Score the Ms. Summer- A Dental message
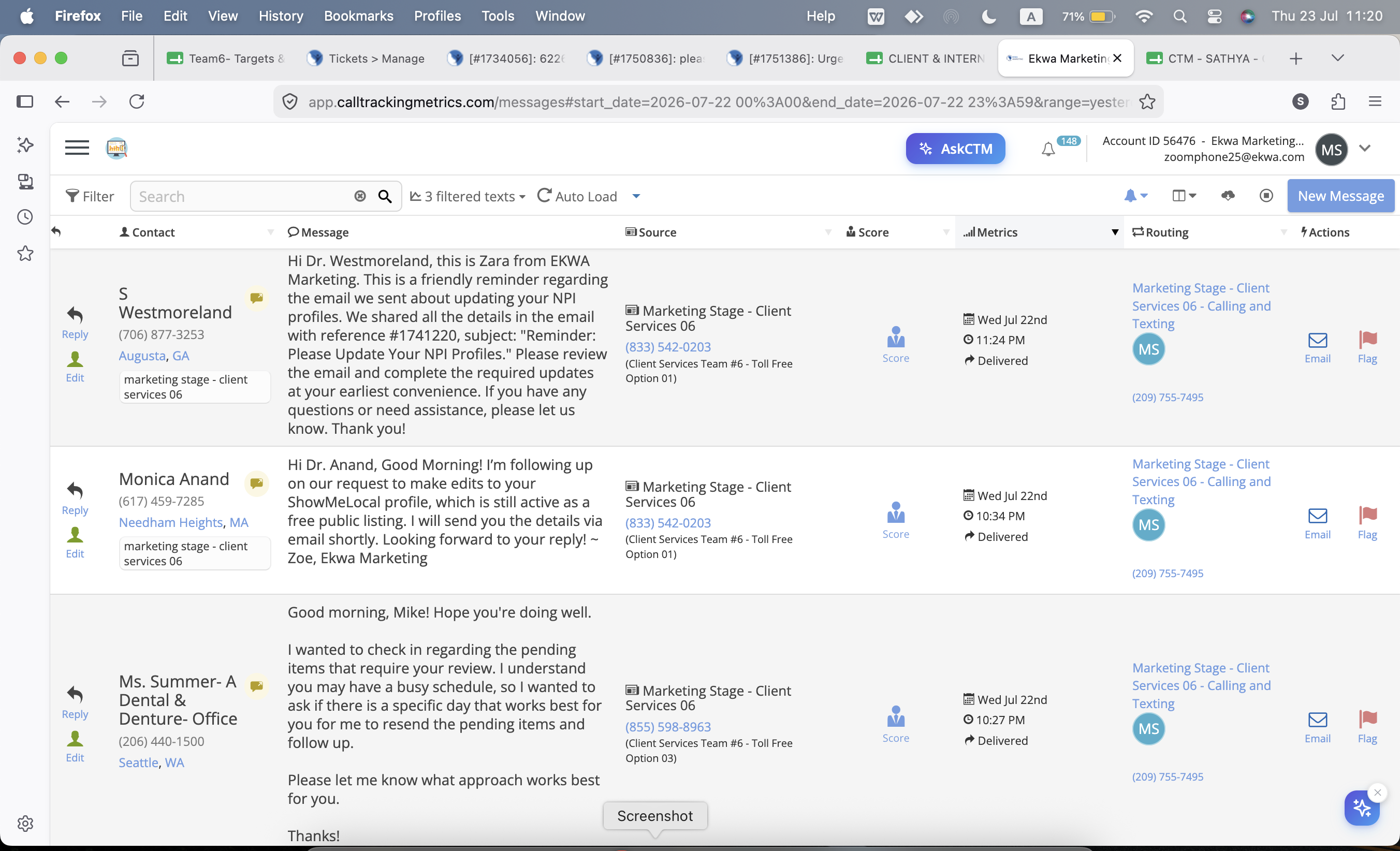This screenshot has height=851, width=1400. tap(896, 724)
